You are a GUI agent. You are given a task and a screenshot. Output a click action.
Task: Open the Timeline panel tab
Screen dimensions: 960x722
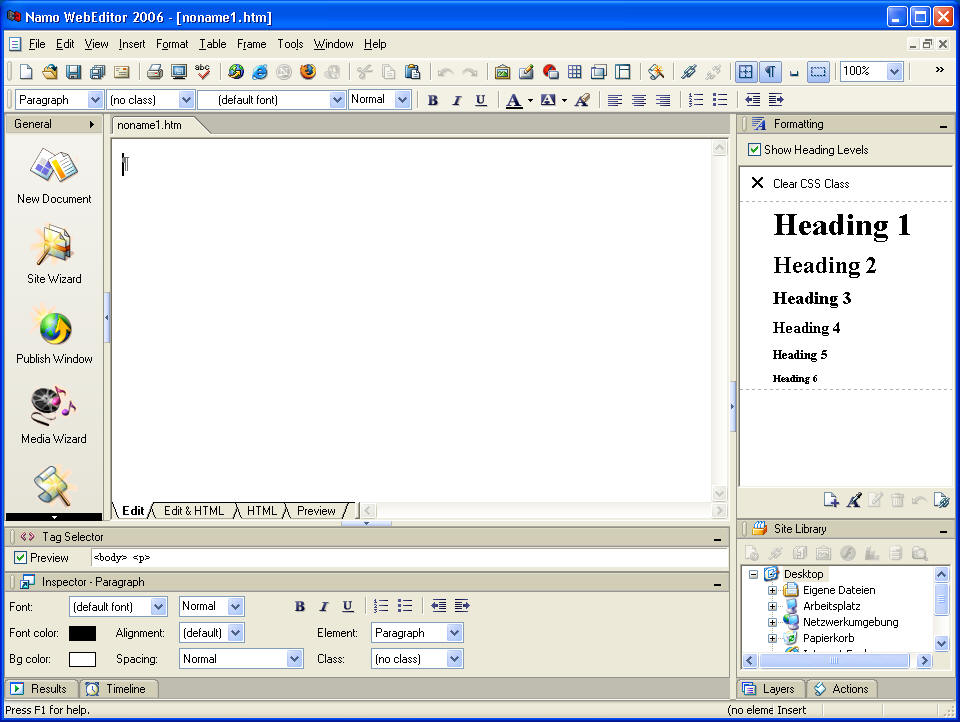tap(118, 689)
